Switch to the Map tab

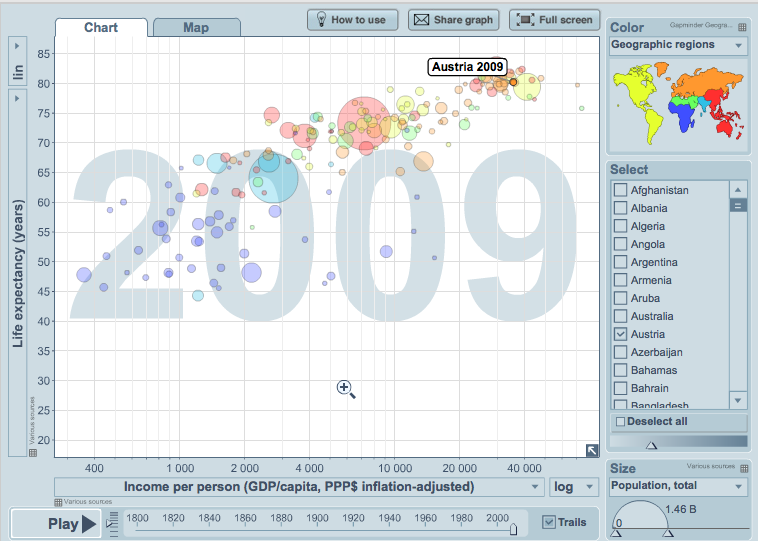[x=196, y=27]
